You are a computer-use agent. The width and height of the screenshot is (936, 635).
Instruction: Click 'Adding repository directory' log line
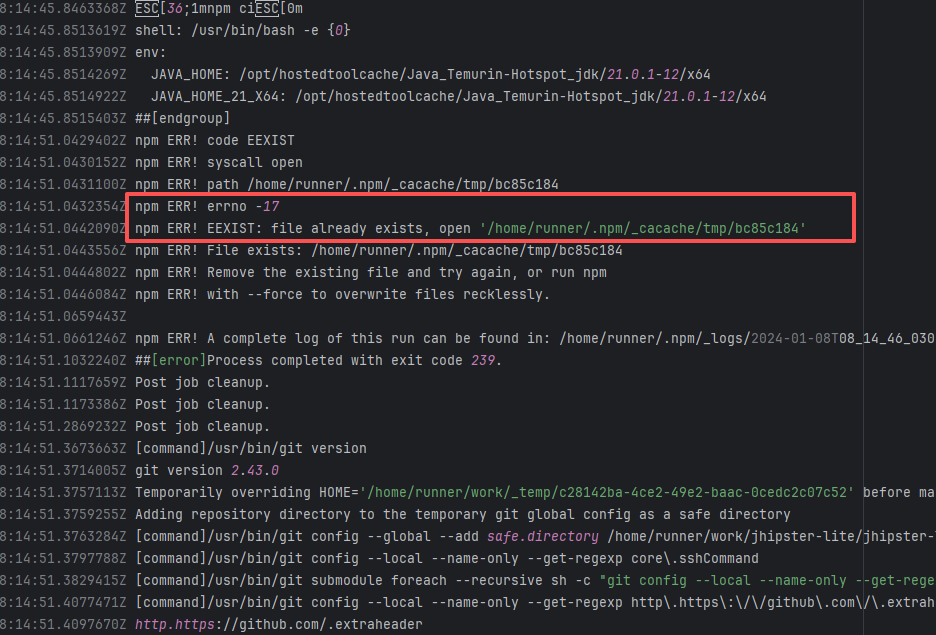click(462, 514)
